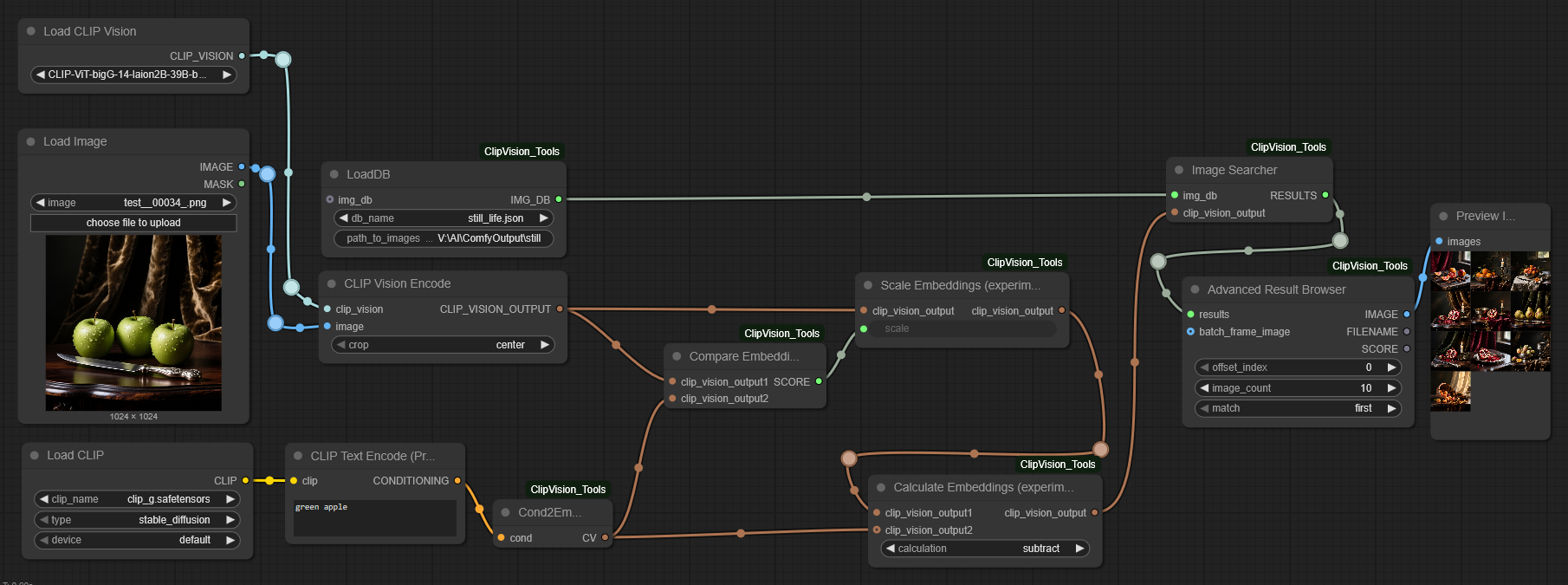The image size is (1568, 585).
Task: Click image input socket on CLIP Vision Encode
Action: tap(327, 326)
